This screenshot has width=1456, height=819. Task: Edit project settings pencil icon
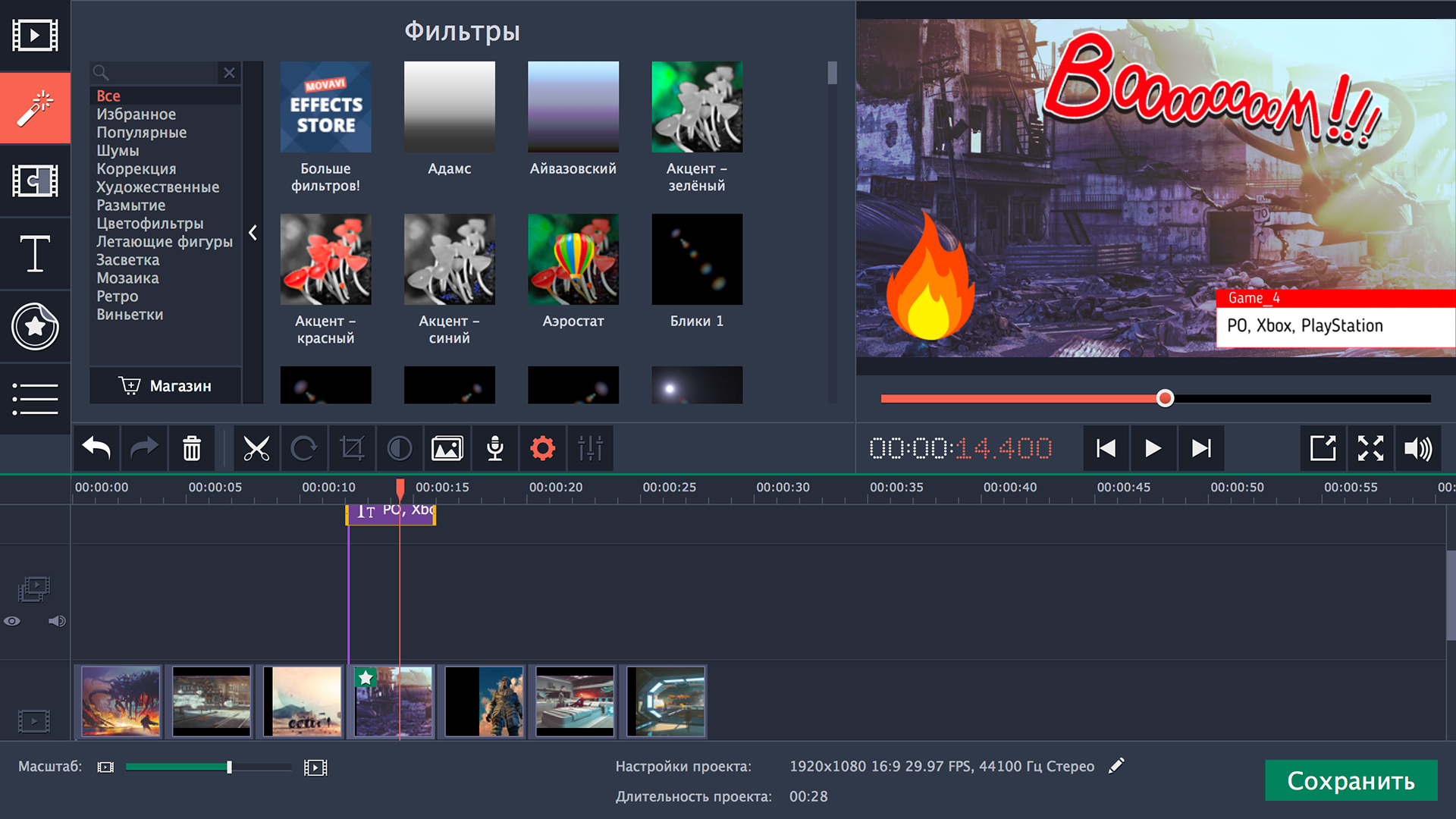tap(1116, 766)
